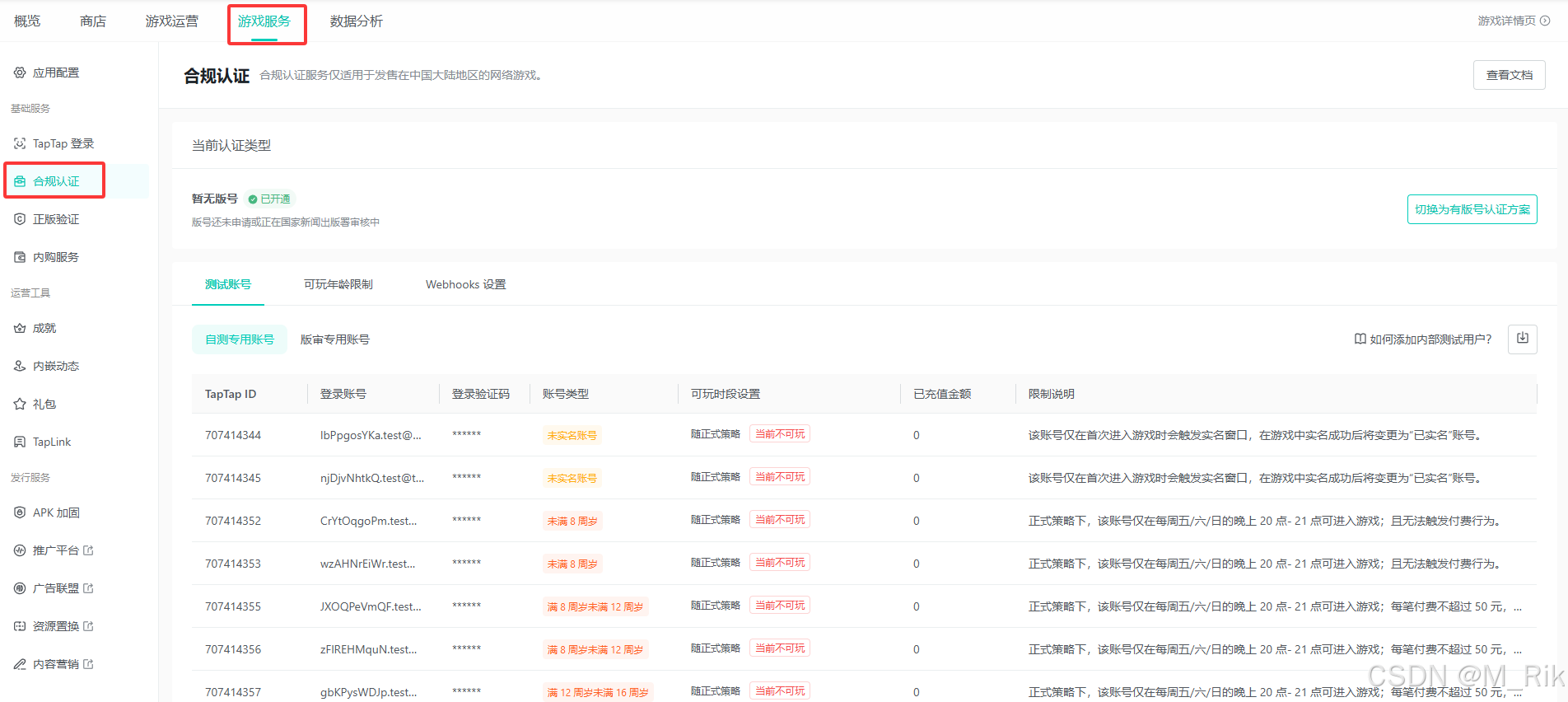Screen dimensions: 1568x702
Task: Click help icon next to 游戏详情页
Action: coord(1545,21)
